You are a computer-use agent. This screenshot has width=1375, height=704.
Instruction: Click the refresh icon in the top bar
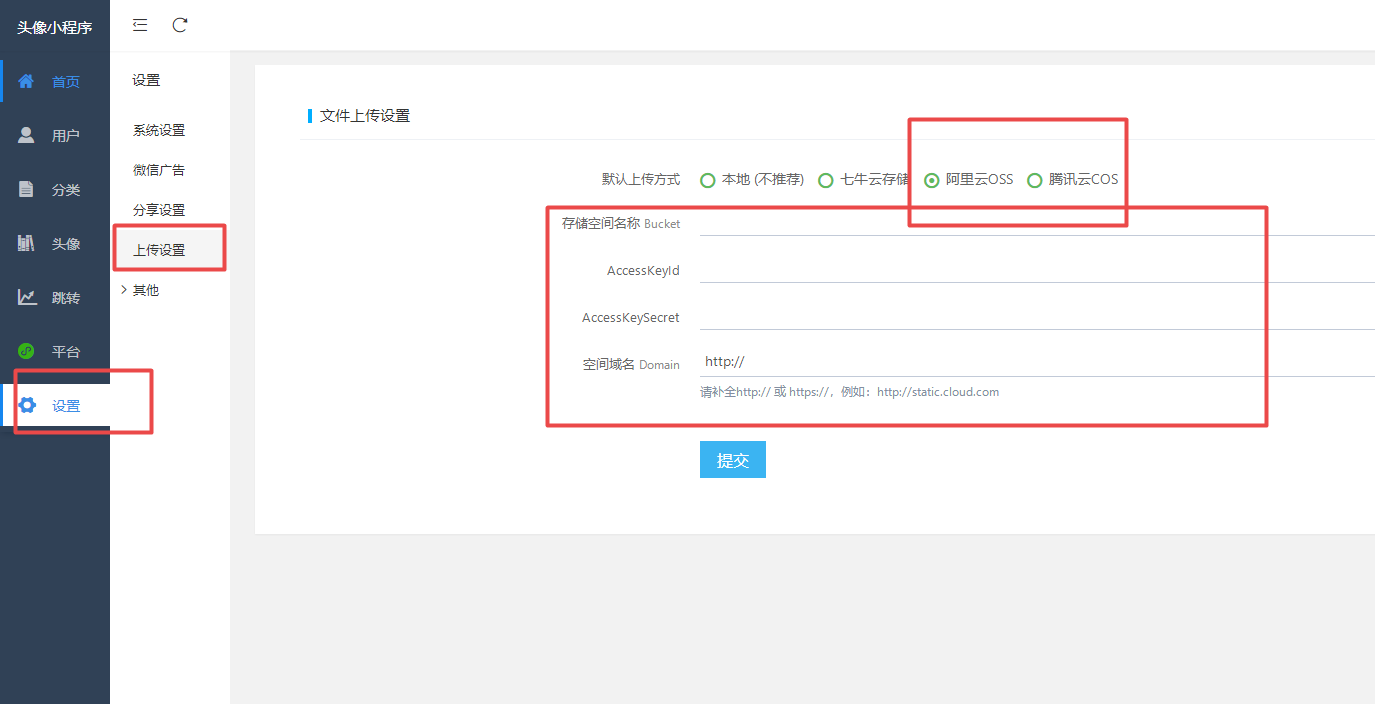tap(180, 25)
